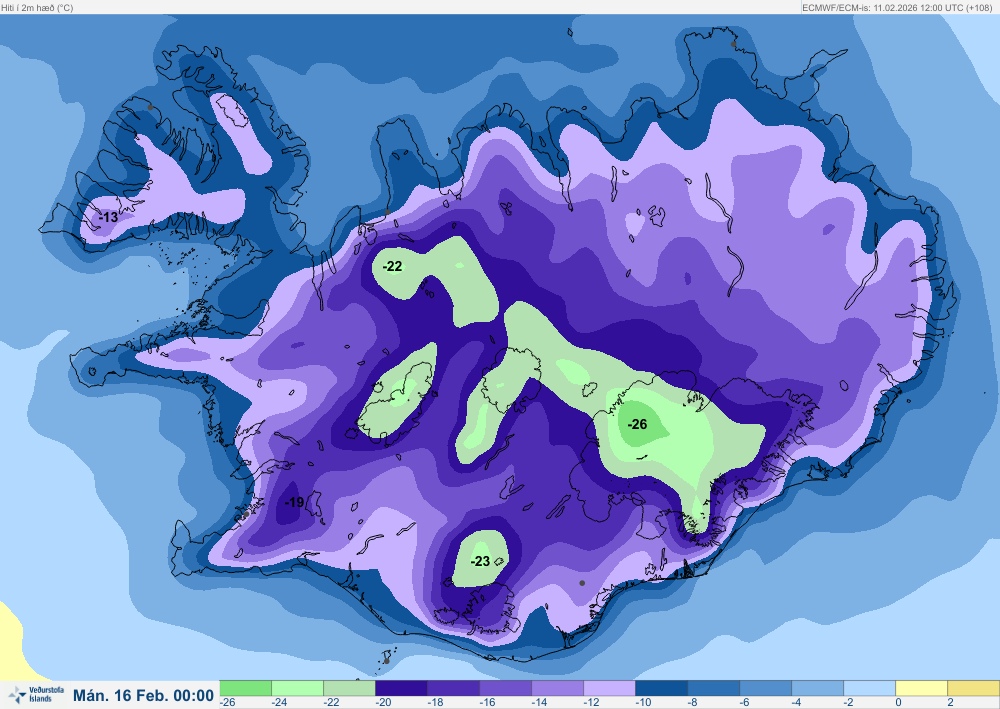Click the -19 temperature label in the southwest

tap(294, 502)
